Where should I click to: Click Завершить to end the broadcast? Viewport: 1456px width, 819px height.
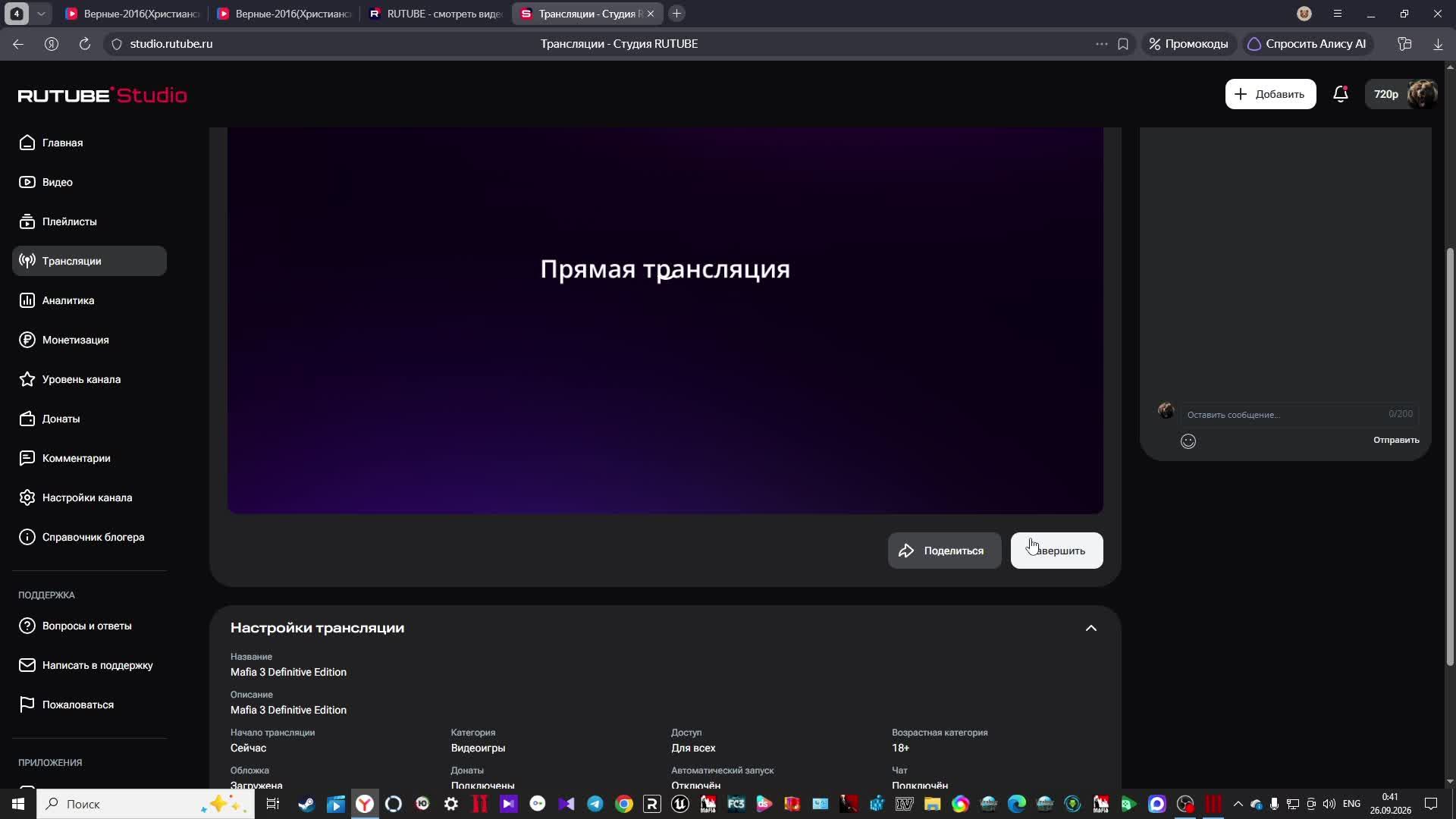tap(1056, 551)
